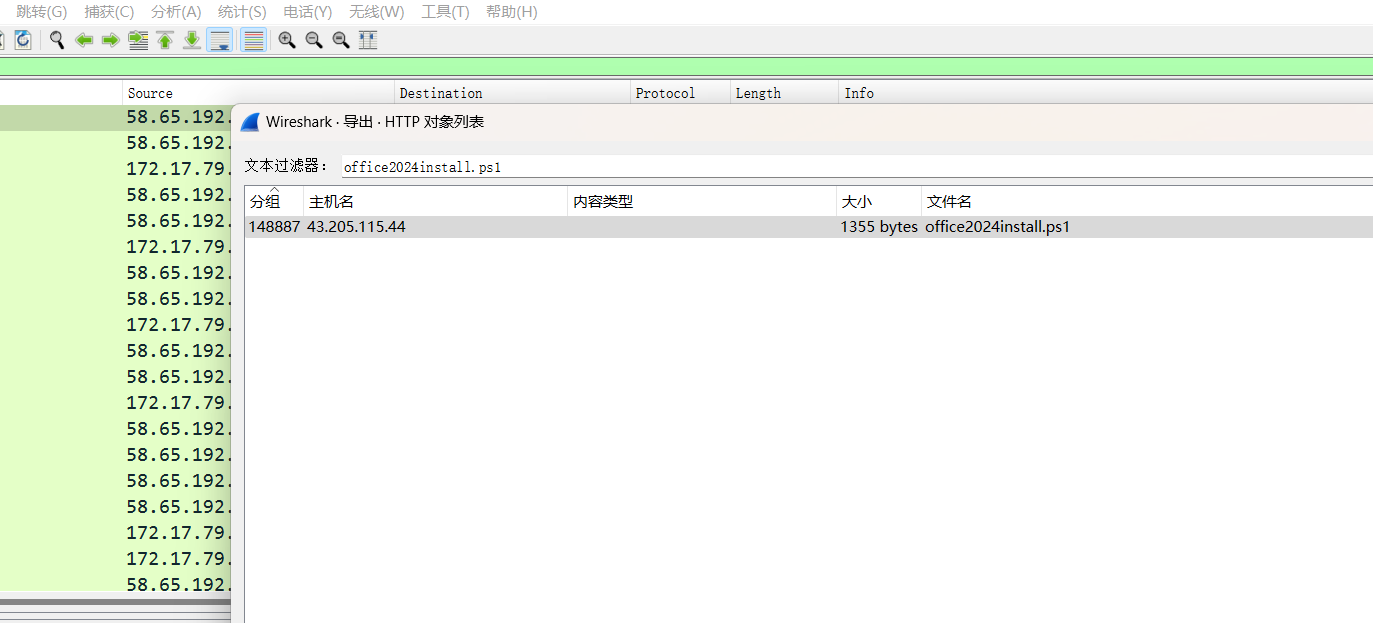The height and width of the screenshot is (623, 1373).
Task: Sort object list by 大小 column
Action: tap(879, 201)
